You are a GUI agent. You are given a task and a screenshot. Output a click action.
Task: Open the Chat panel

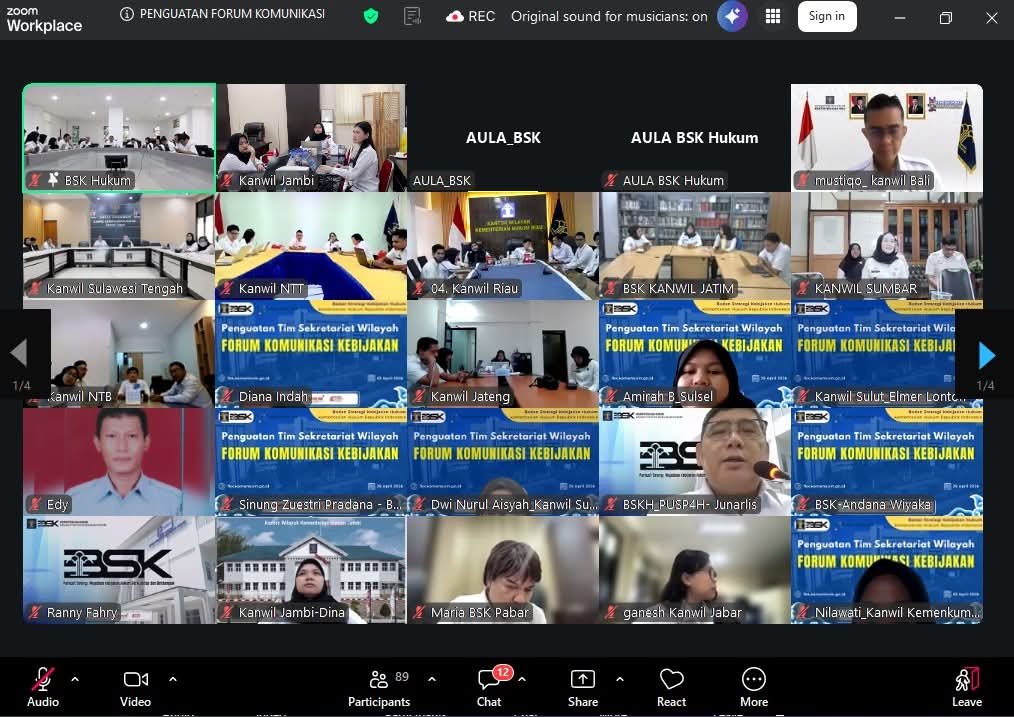[489, 687]
